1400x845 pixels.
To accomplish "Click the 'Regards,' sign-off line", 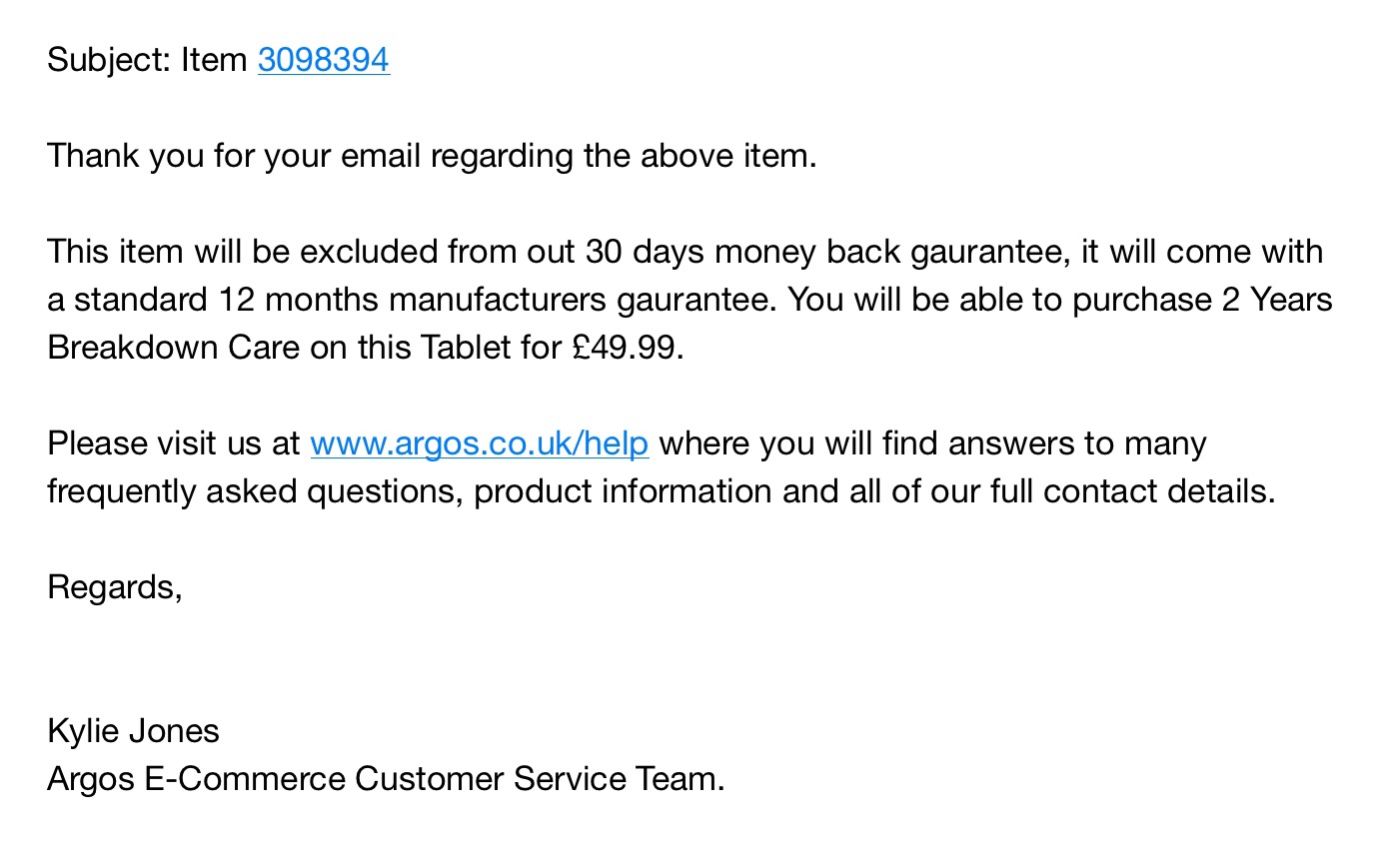I will pyautogui.click(x=114, y=587).
